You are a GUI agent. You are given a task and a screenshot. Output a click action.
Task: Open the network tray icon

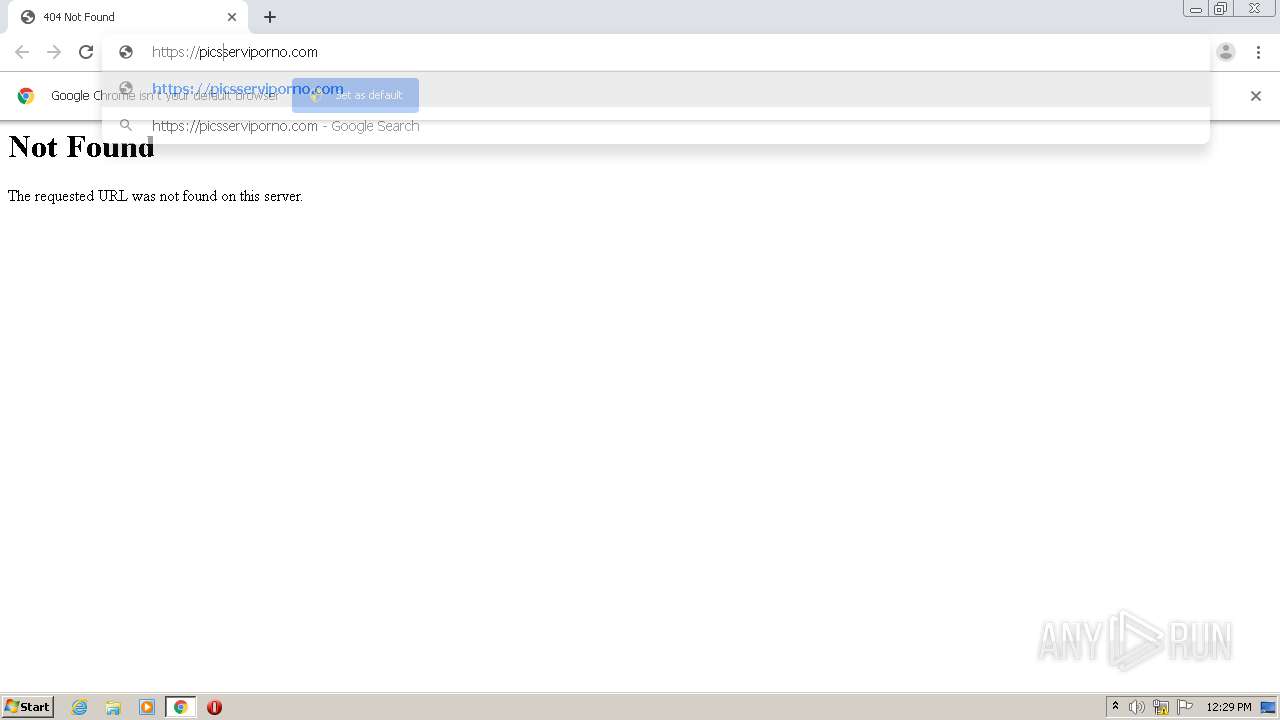[1161, 707]
